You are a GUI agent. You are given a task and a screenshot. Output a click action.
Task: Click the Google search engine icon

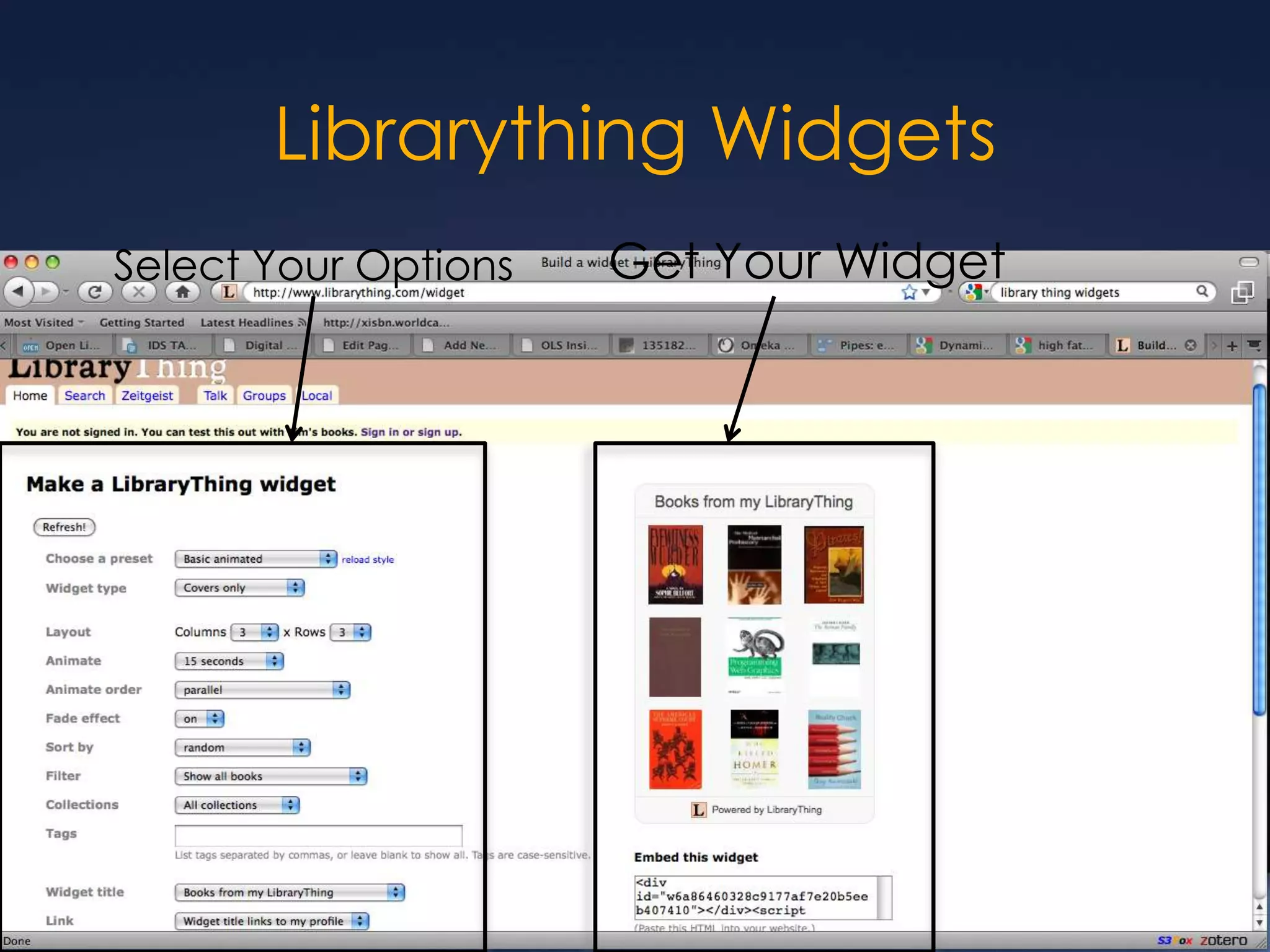tap(973, 292)
